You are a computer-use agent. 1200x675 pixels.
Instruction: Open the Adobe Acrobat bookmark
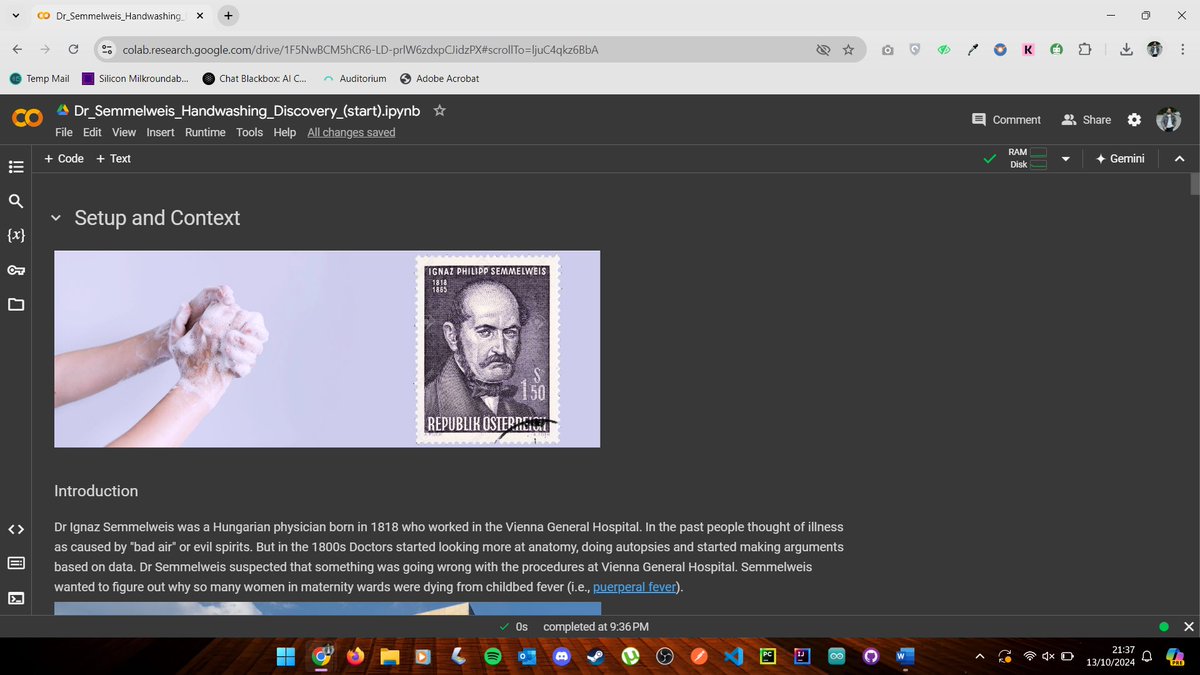pyautogui.click(x=438, y=78)
